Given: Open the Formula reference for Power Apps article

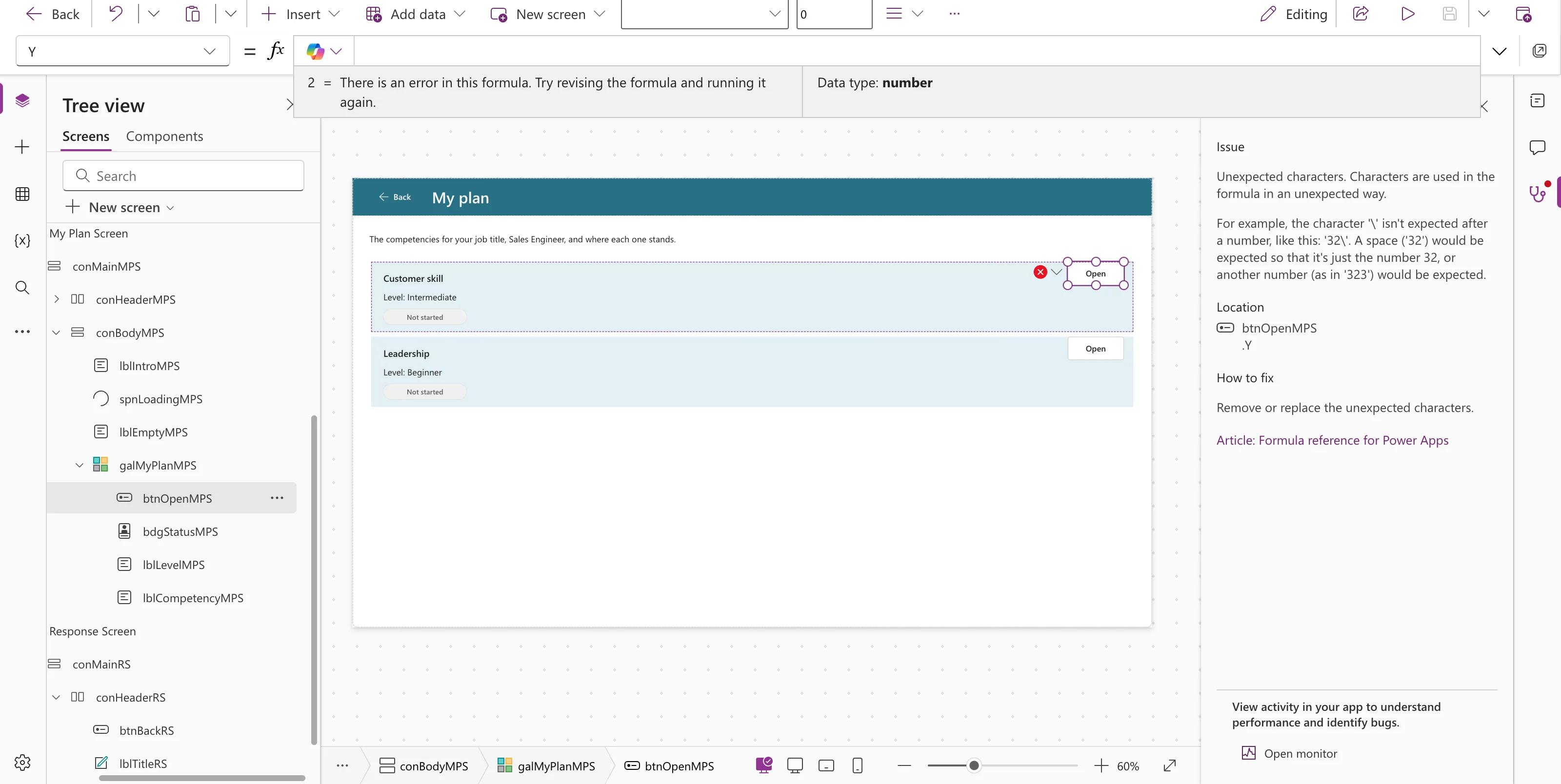Looking at the screenshot, I should tap(1332, 440).
